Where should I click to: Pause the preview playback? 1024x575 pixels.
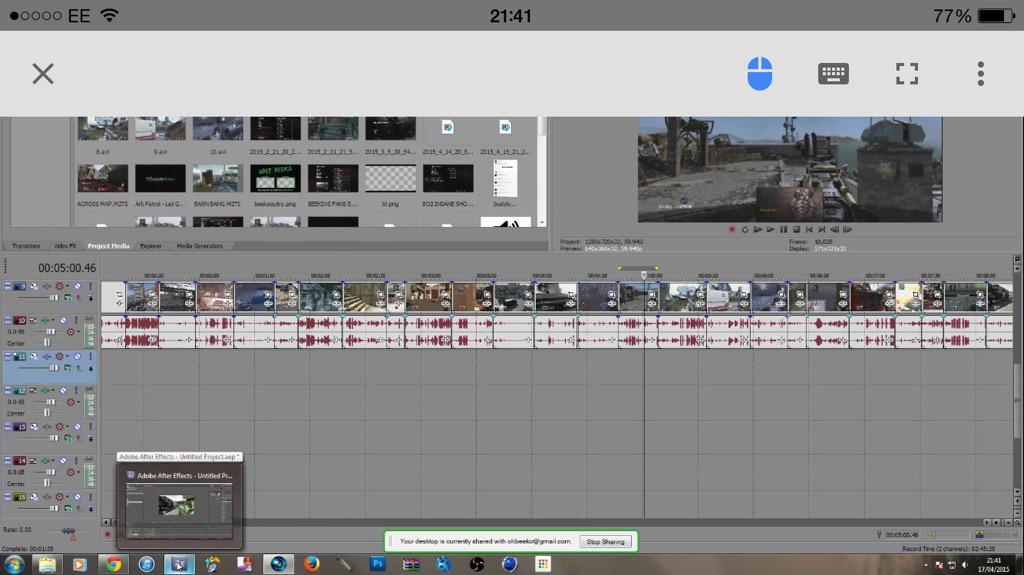[x=784, y=229]
